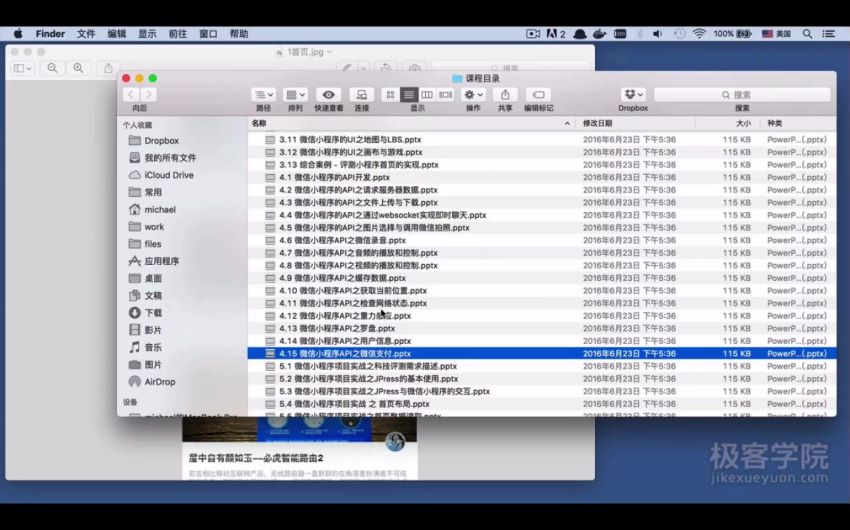The height and width of the screenshot is (530, 850).
Task: Click the Share icon in Preview window
Action: (108, 68)
